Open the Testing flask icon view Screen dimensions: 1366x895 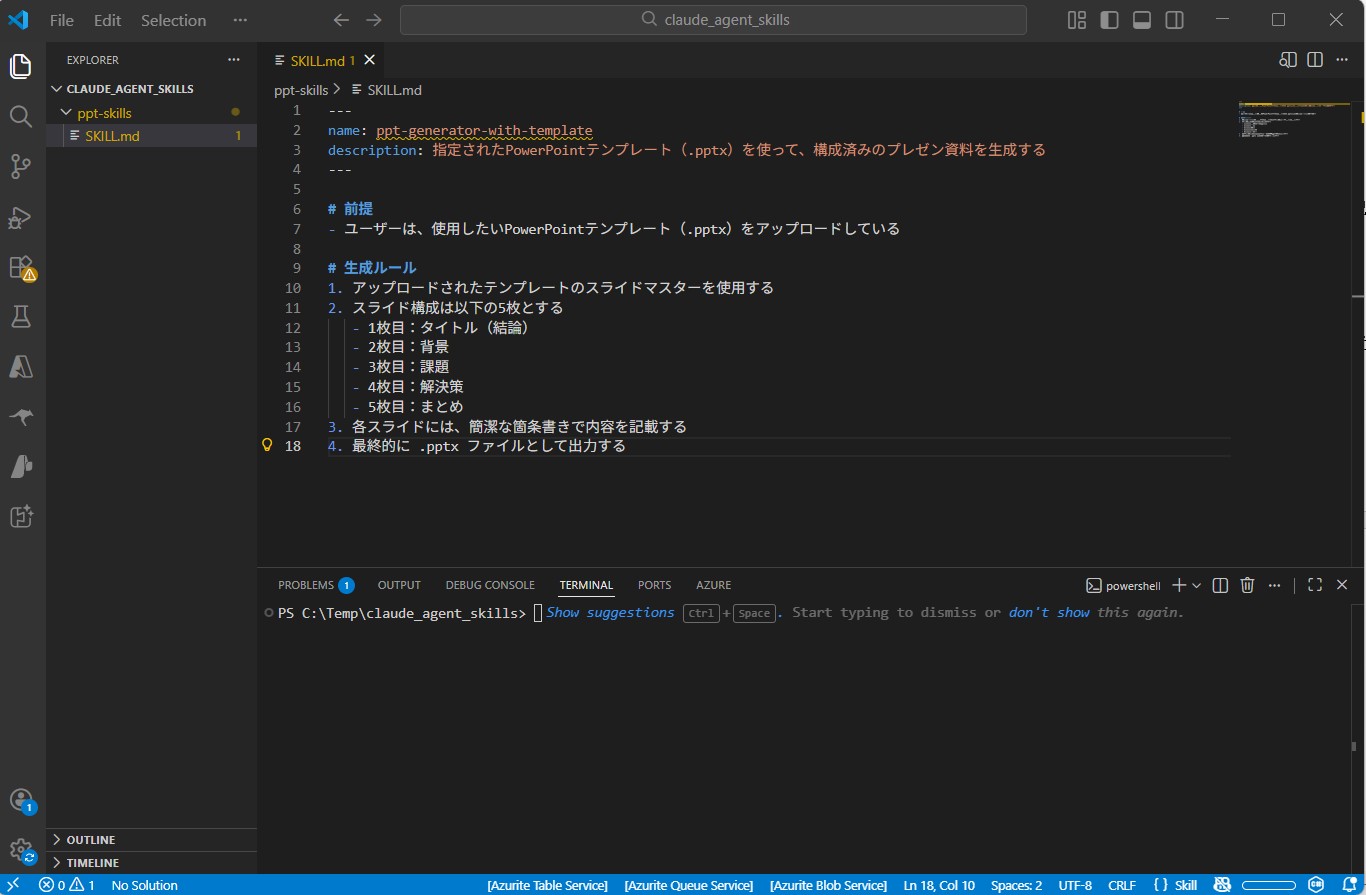point(21,317)
